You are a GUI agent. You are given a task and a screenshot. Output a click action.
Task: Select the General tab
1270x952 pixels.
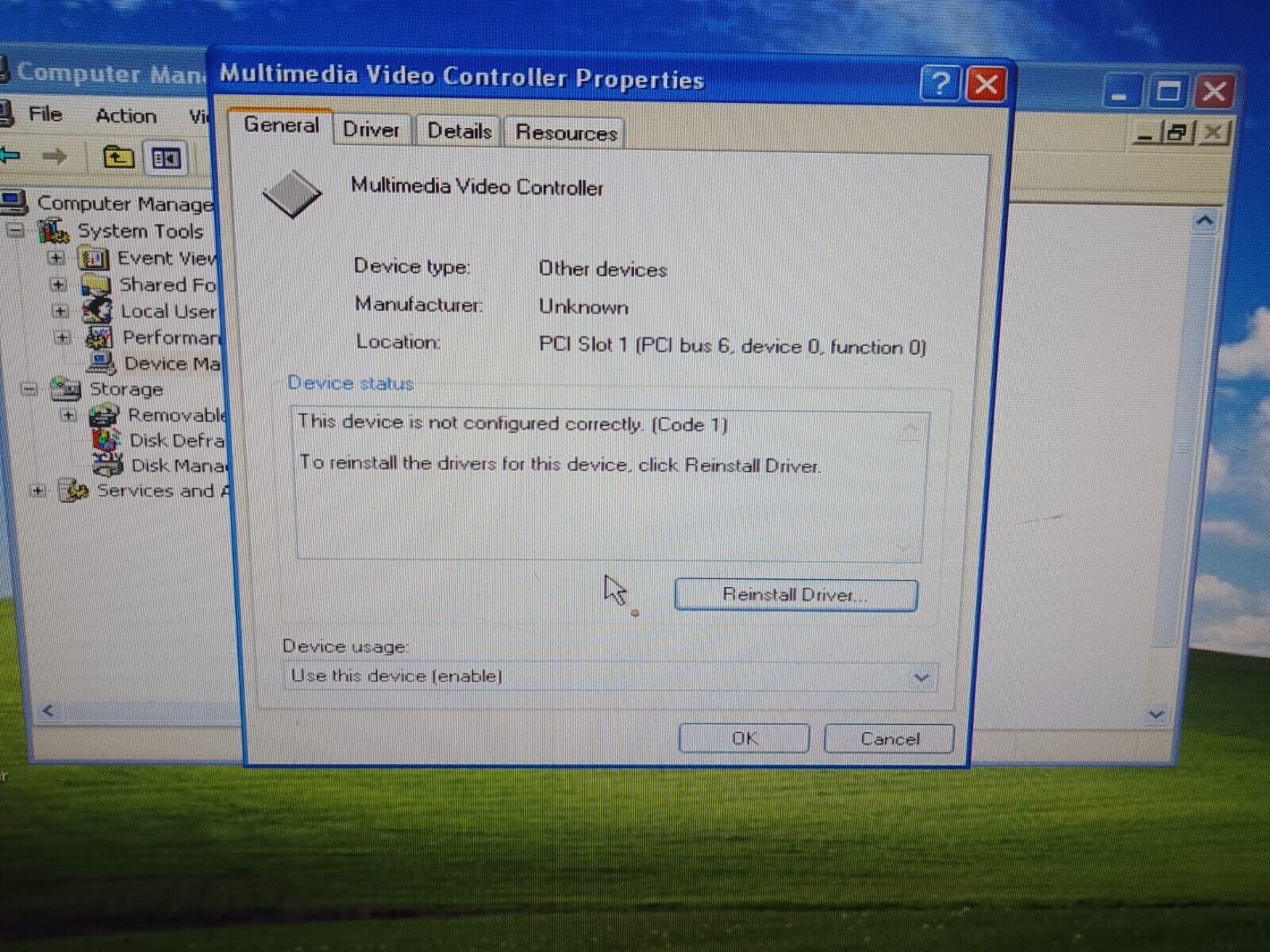click(281, 125)
